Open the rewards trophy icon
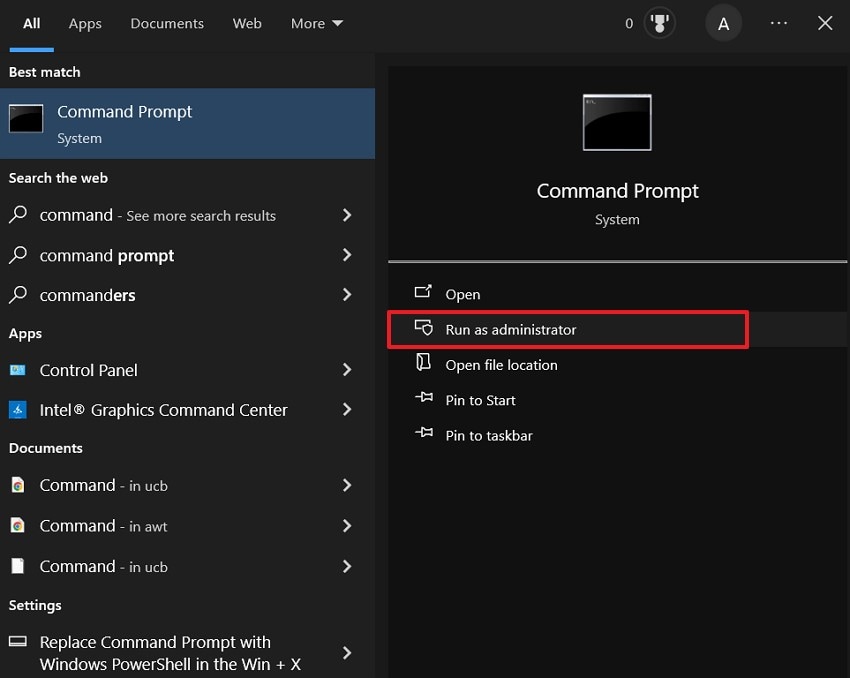 coord(659,23)
